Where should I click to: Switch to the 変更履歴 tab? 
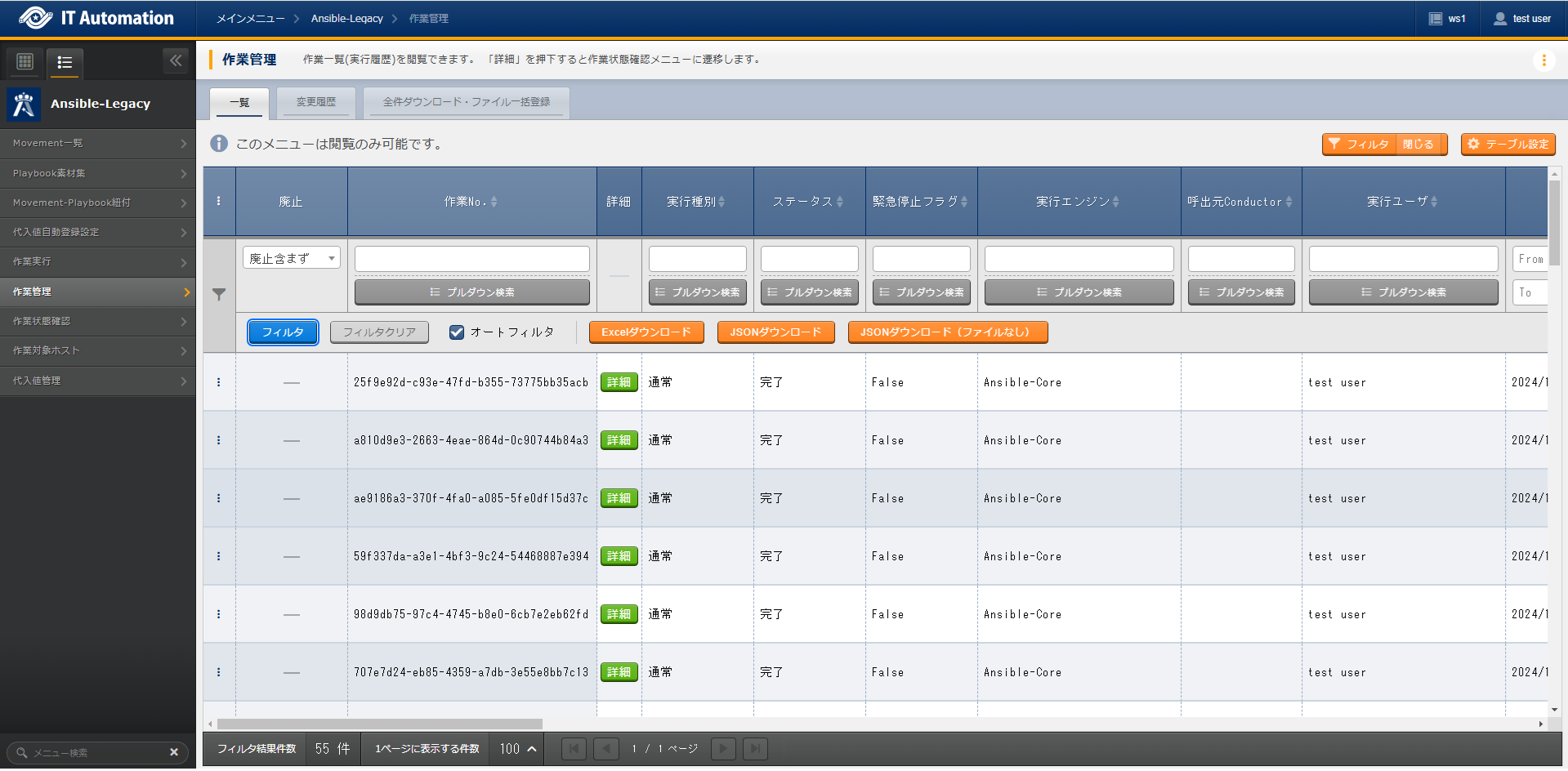(315, 102)
